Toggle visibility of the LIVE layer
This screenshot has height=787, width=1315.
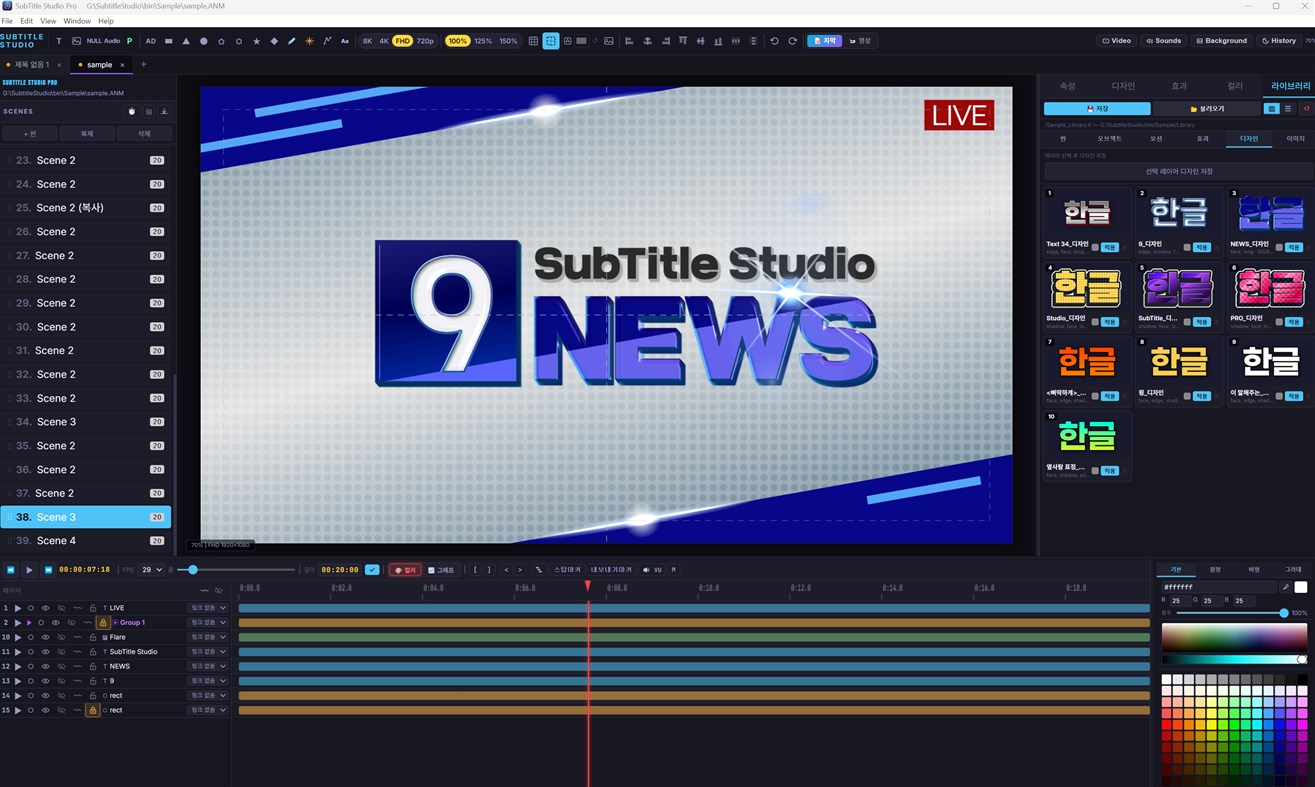click(x=45, y=608)
